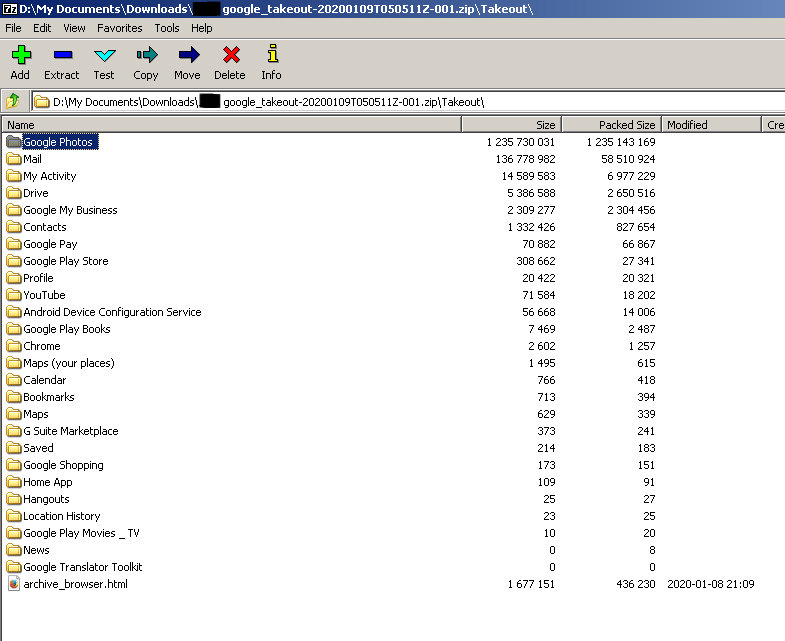The image size is (785, 641).
Task: Select the Drive folder icon
Action: 14,193
